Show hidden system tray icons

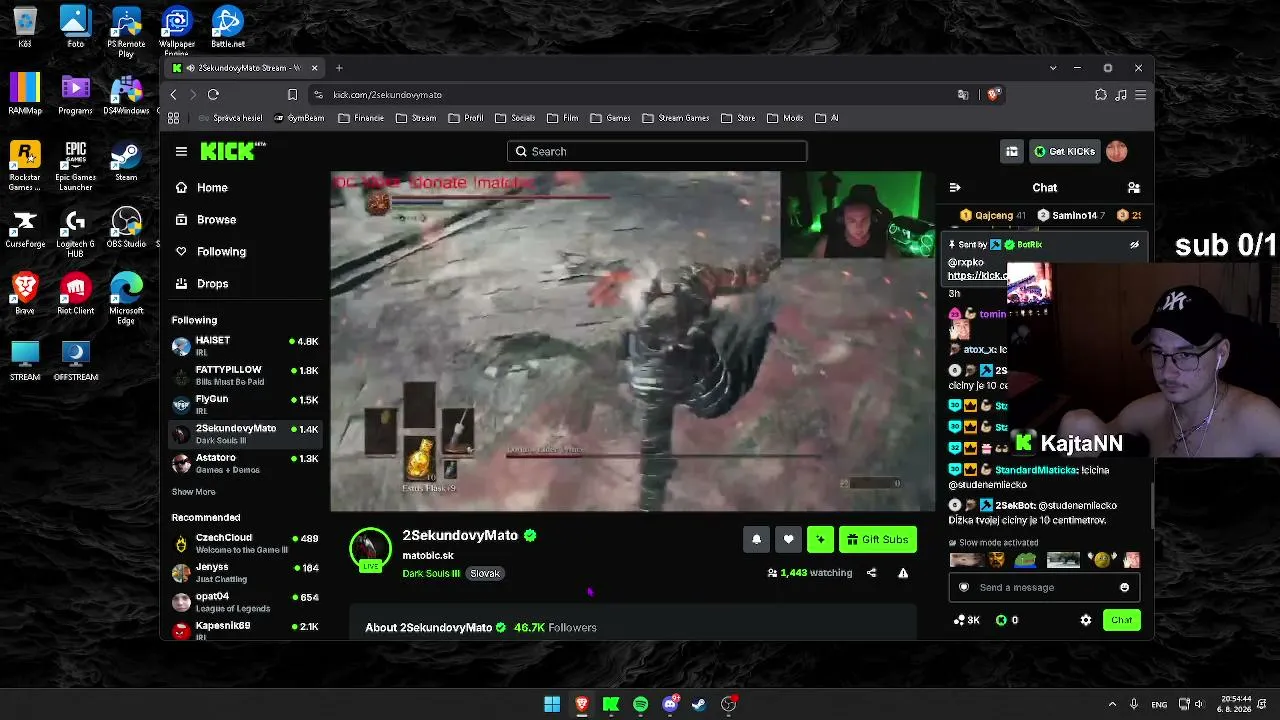pyautogui.click(x=1112, y=704)
